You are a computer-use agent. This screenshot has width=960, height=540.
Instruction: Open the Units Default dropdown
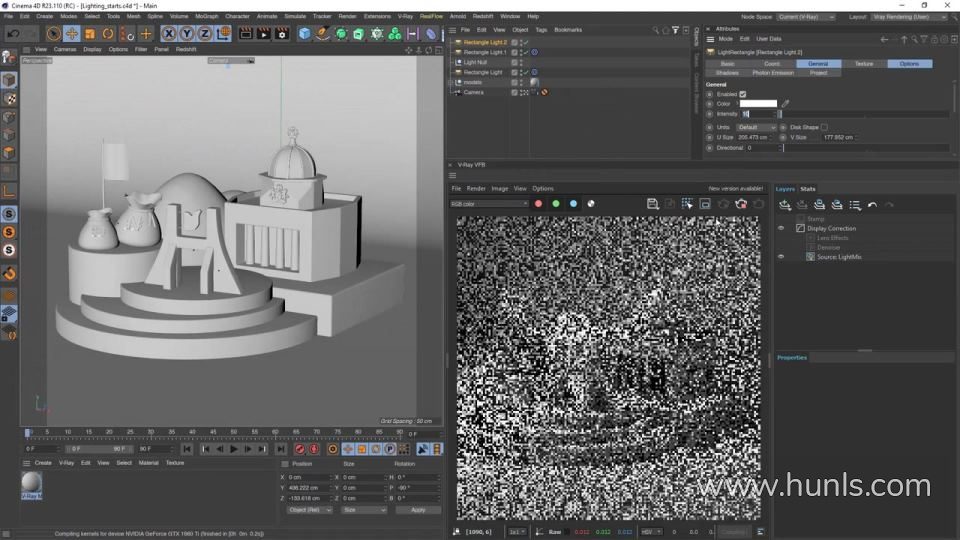(x=756, y=127)
